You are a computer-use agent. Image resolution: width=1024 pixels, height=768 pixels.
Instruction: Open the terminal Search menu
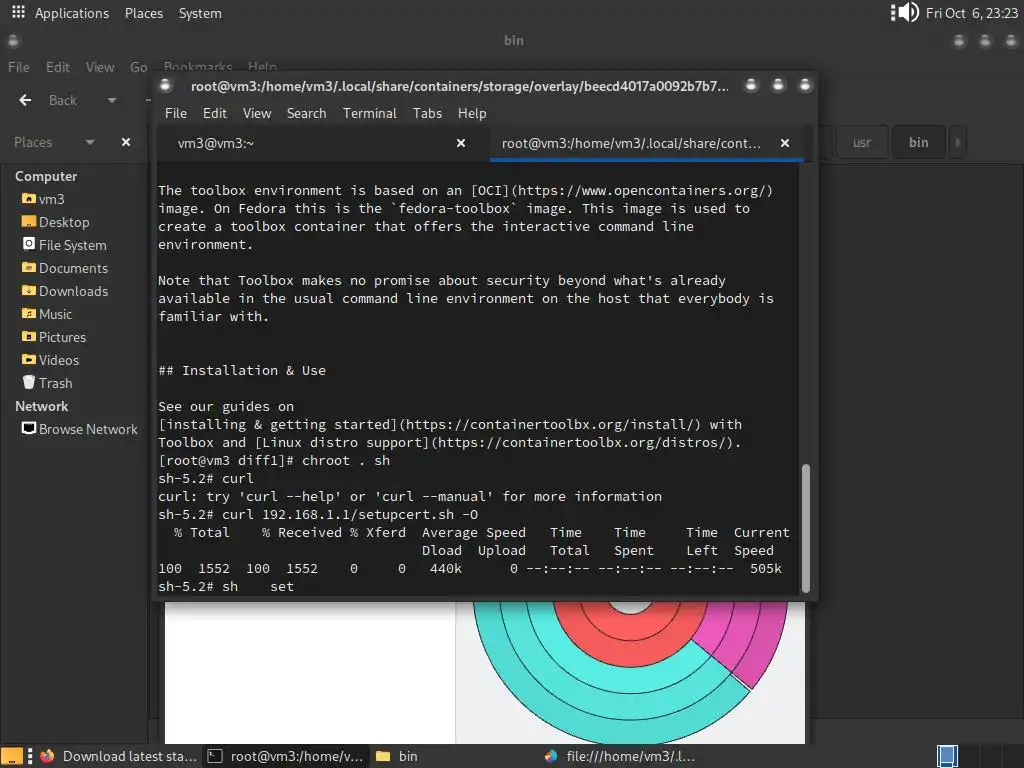(x=306, y=113)
